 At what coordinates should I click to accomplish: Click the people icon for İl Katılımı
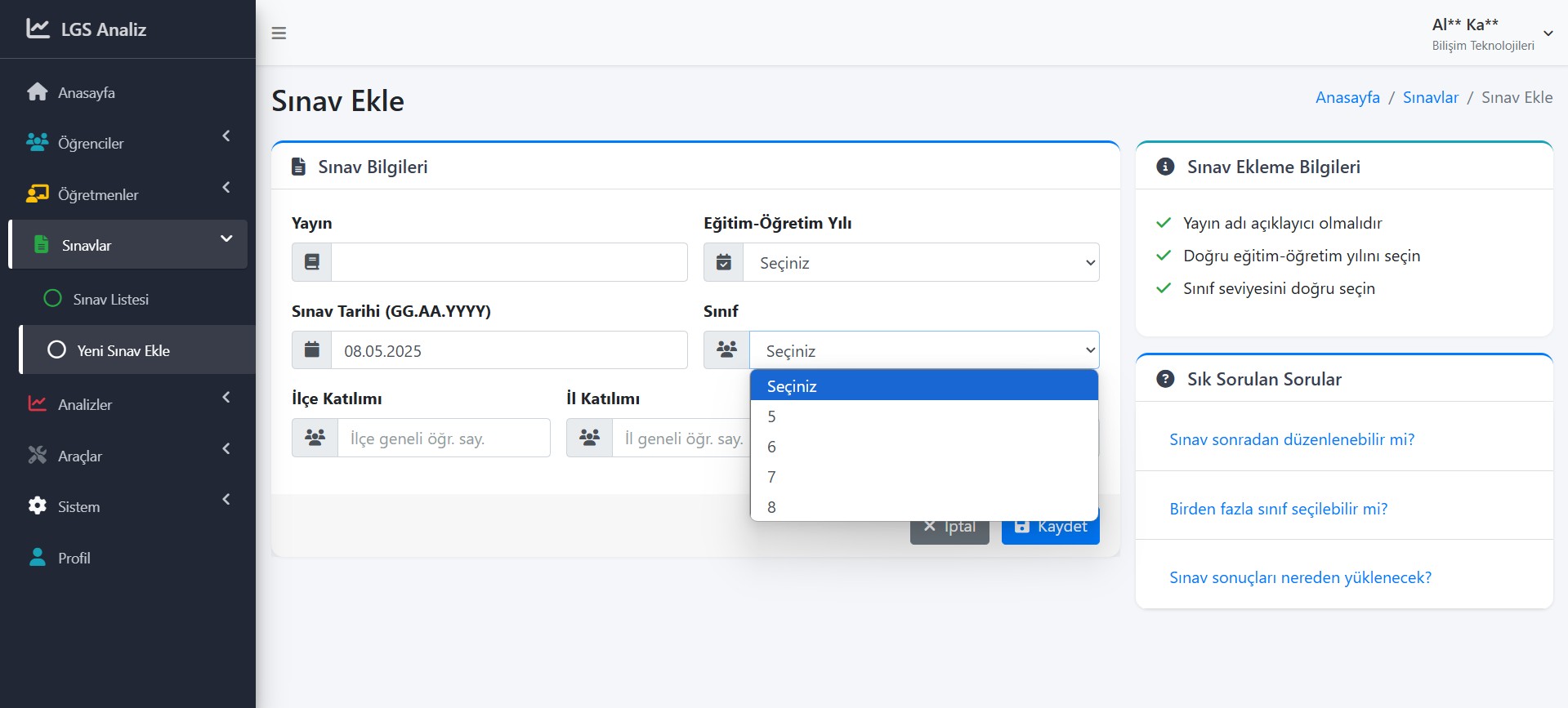(x=589, y=438)
